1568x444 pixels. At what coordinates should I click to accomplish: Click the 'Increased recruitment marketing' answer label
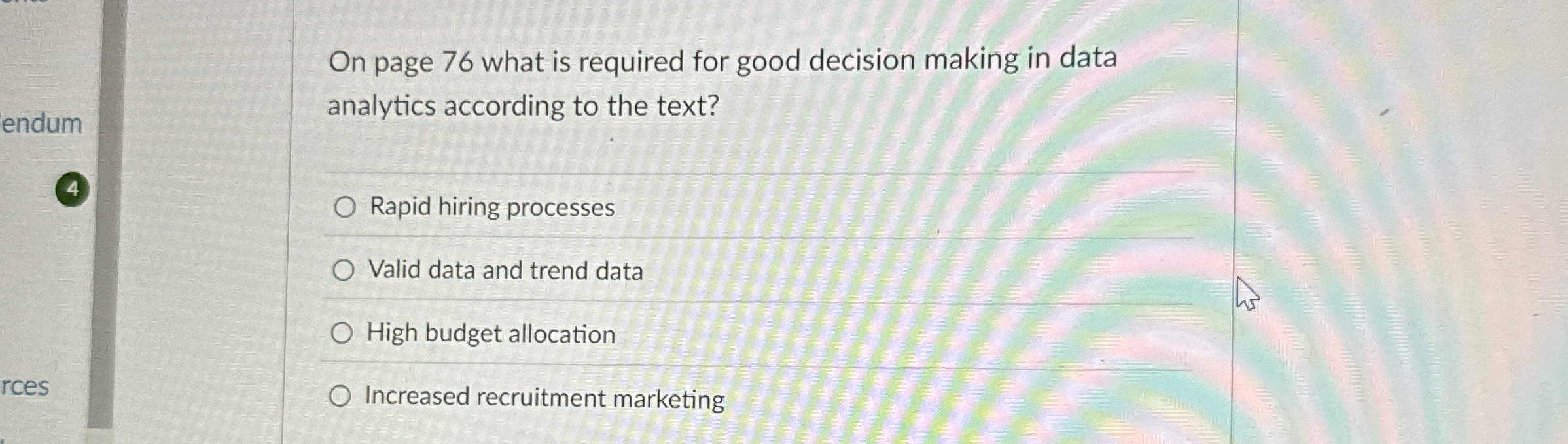coord(544,398)
